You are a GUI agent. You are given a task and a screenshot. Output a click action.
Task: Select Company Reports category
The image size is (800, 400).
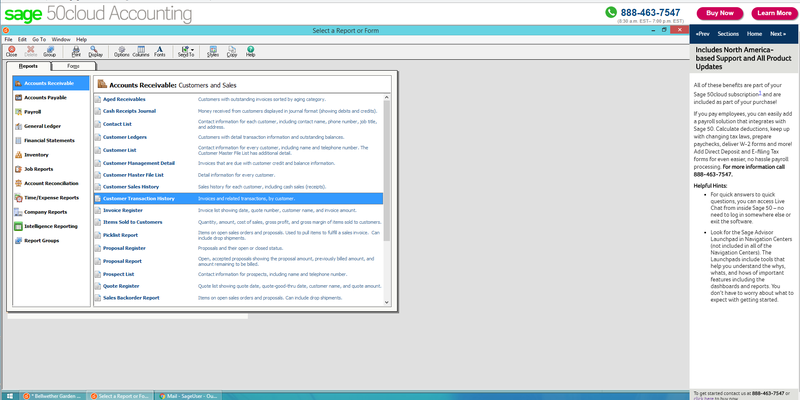[x=51, y=212]
